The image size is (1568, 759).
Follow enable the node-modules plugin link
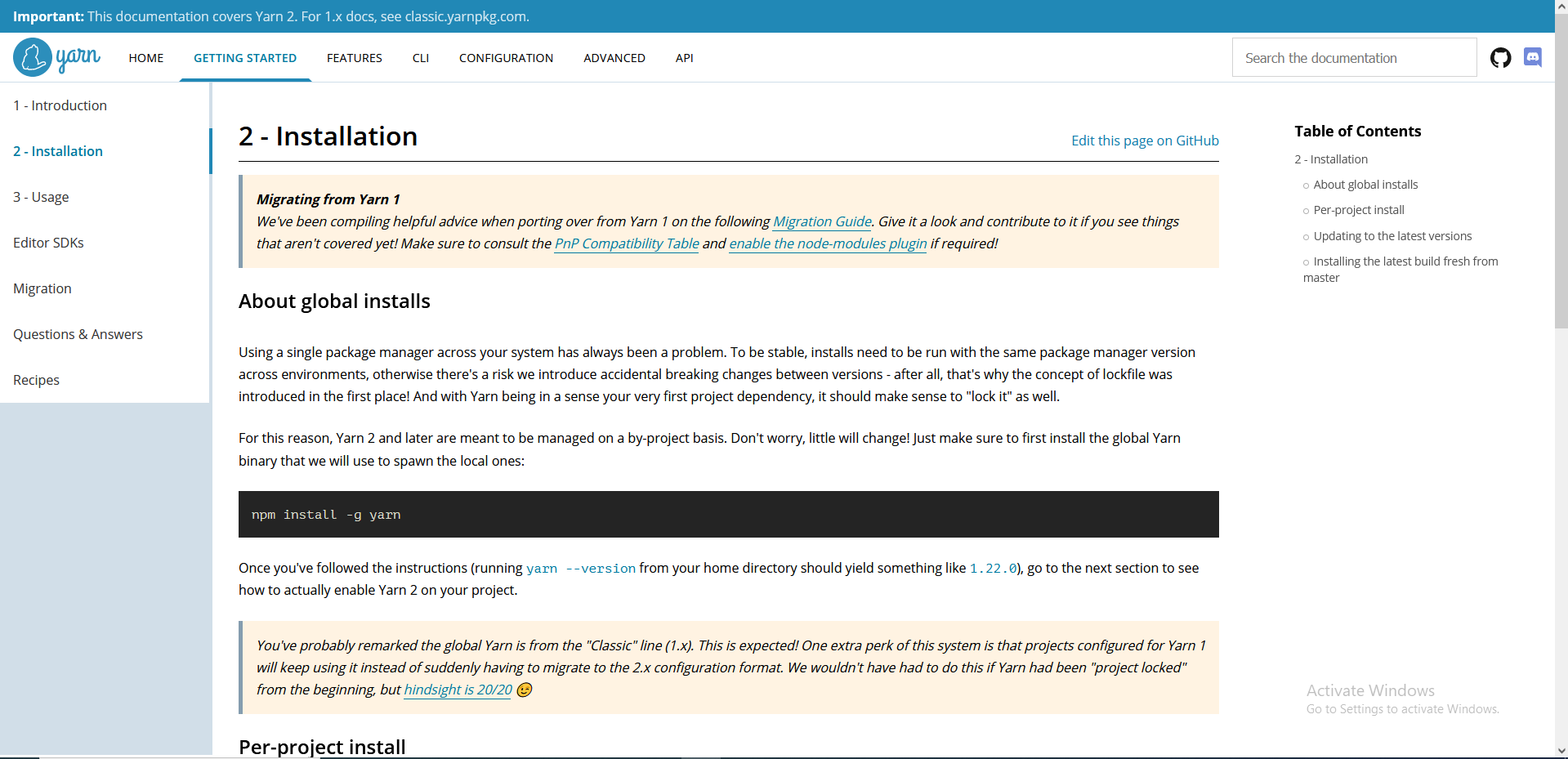pos(828,243)
